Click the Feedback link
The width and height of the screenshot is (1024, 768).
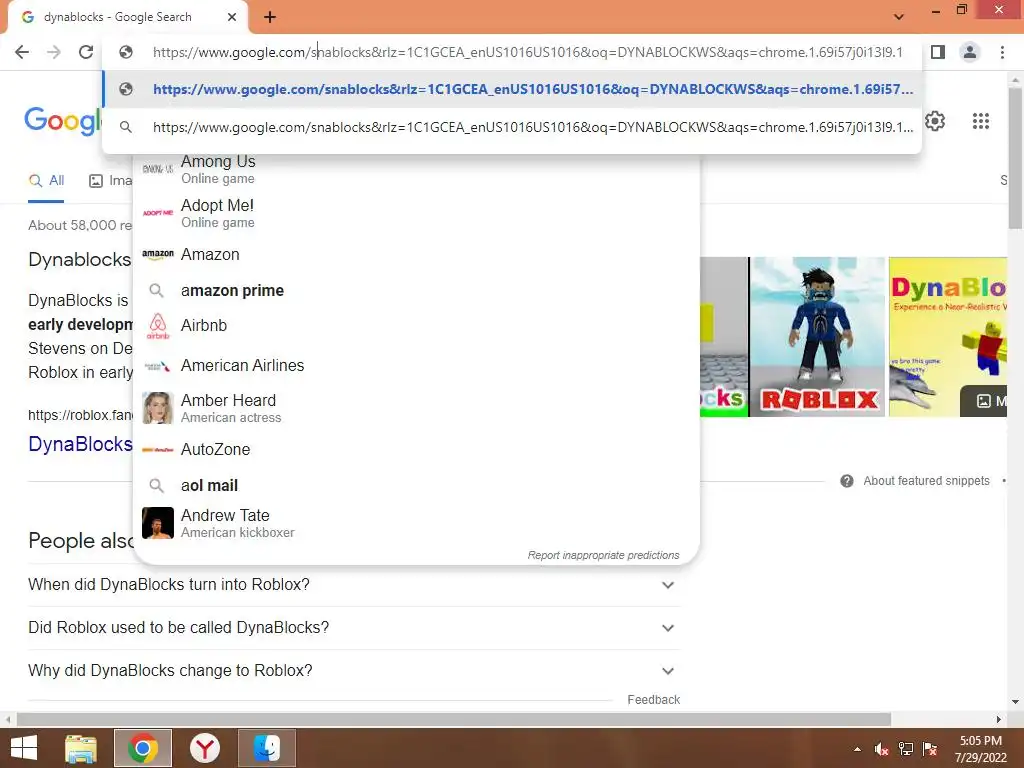point(653,699)
